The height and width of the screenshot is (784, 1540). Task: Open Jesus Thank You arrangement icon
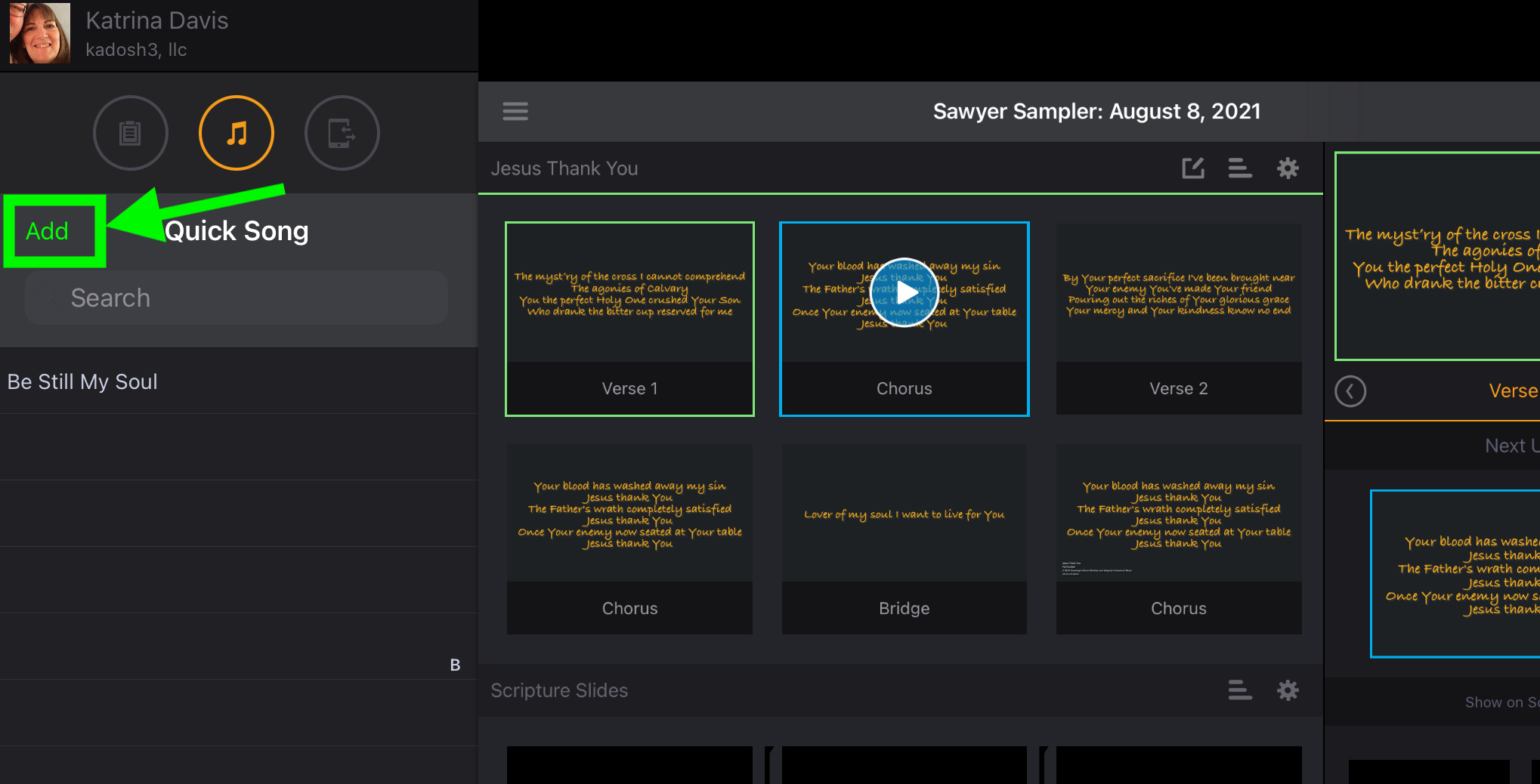tap(1240, 168)
